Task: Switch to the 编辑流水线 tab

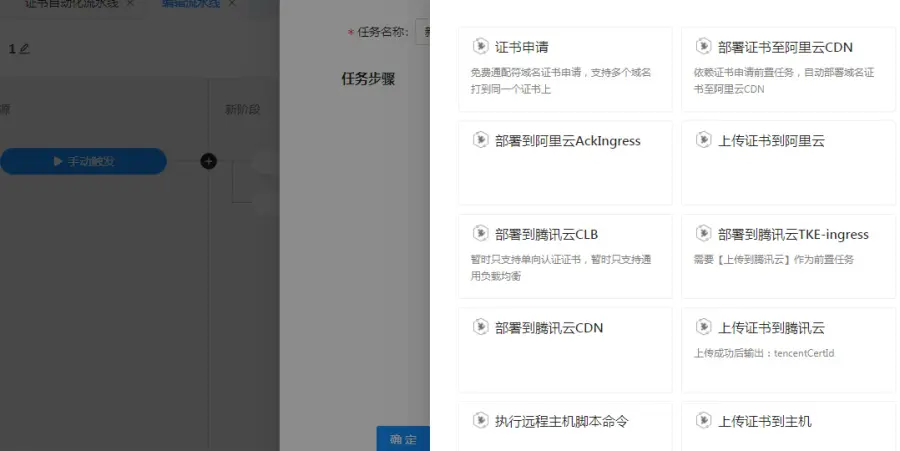Action: pos(191,3)
